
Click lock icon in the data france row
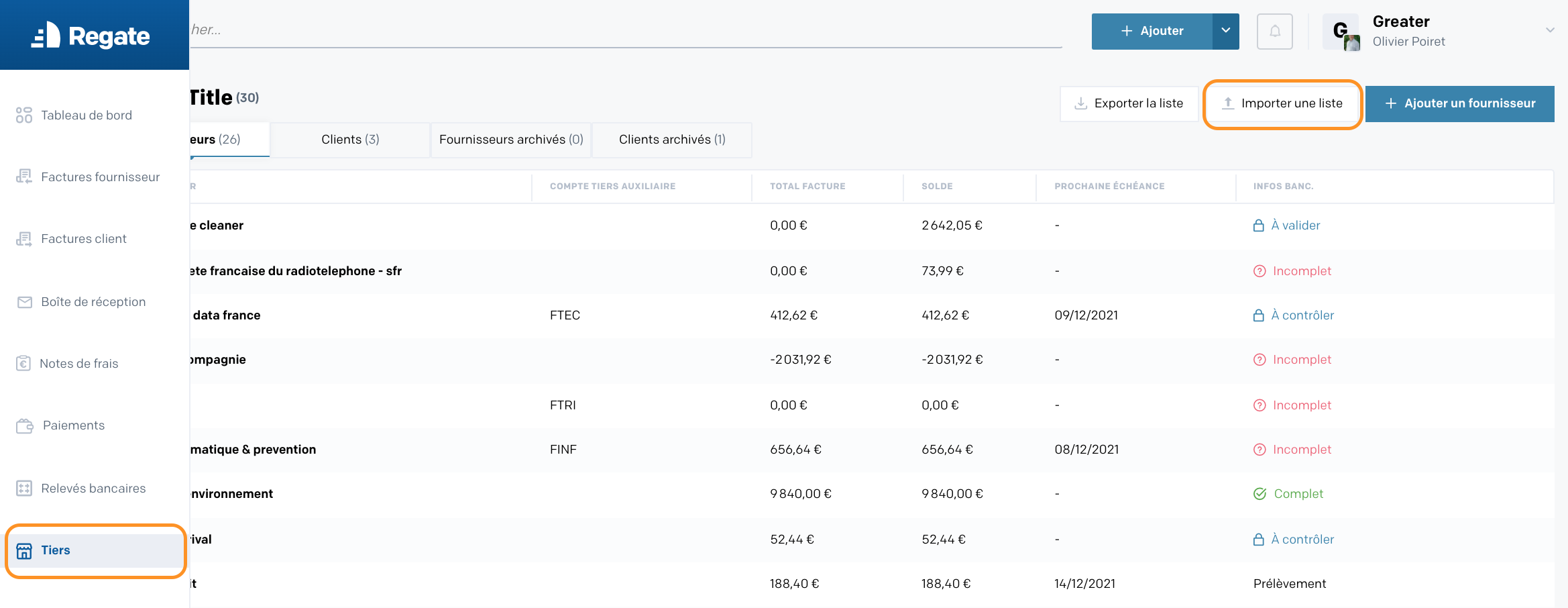pyautogui.click(x=1259, y=315)
